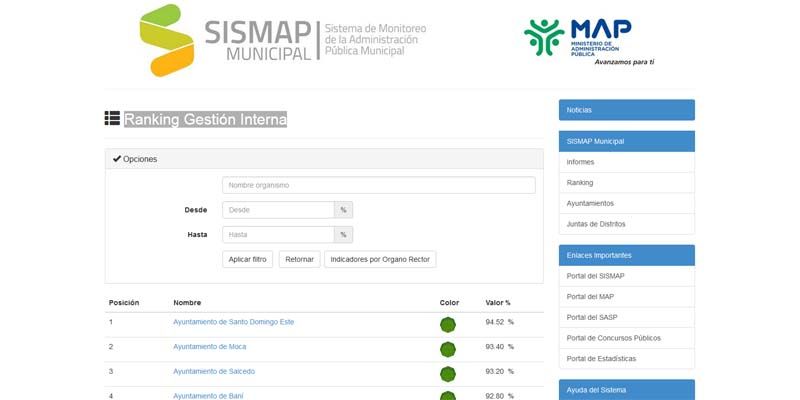The width and height of the screenshot is (800, 400).
Task: Click the green status icon for Santo Domingo Este
Action: coord(447,323)
